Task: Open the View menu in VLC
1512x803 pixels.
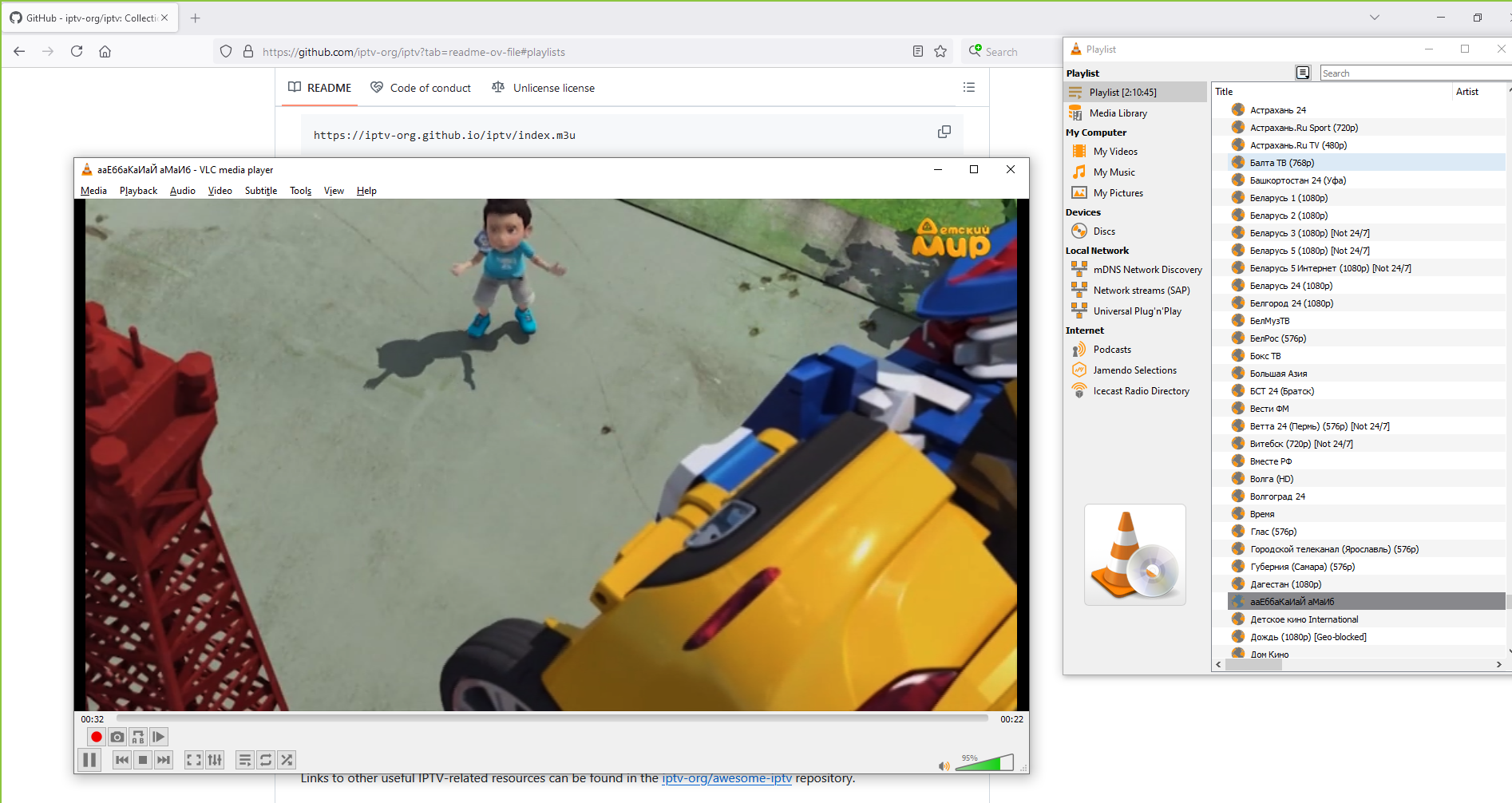Action: [334, 191]
